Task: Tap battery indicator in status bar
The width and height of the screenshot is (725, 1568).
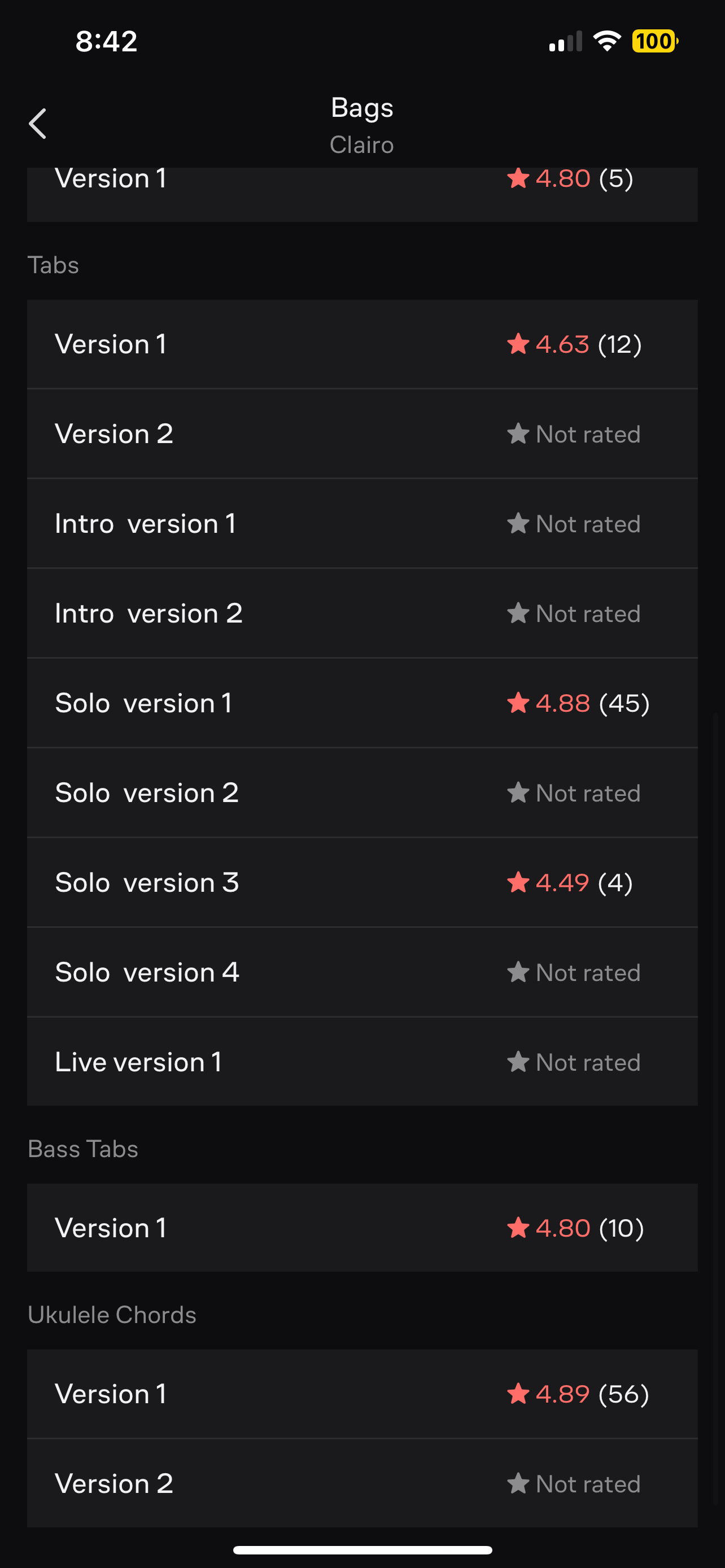Action: coord(655,41)
